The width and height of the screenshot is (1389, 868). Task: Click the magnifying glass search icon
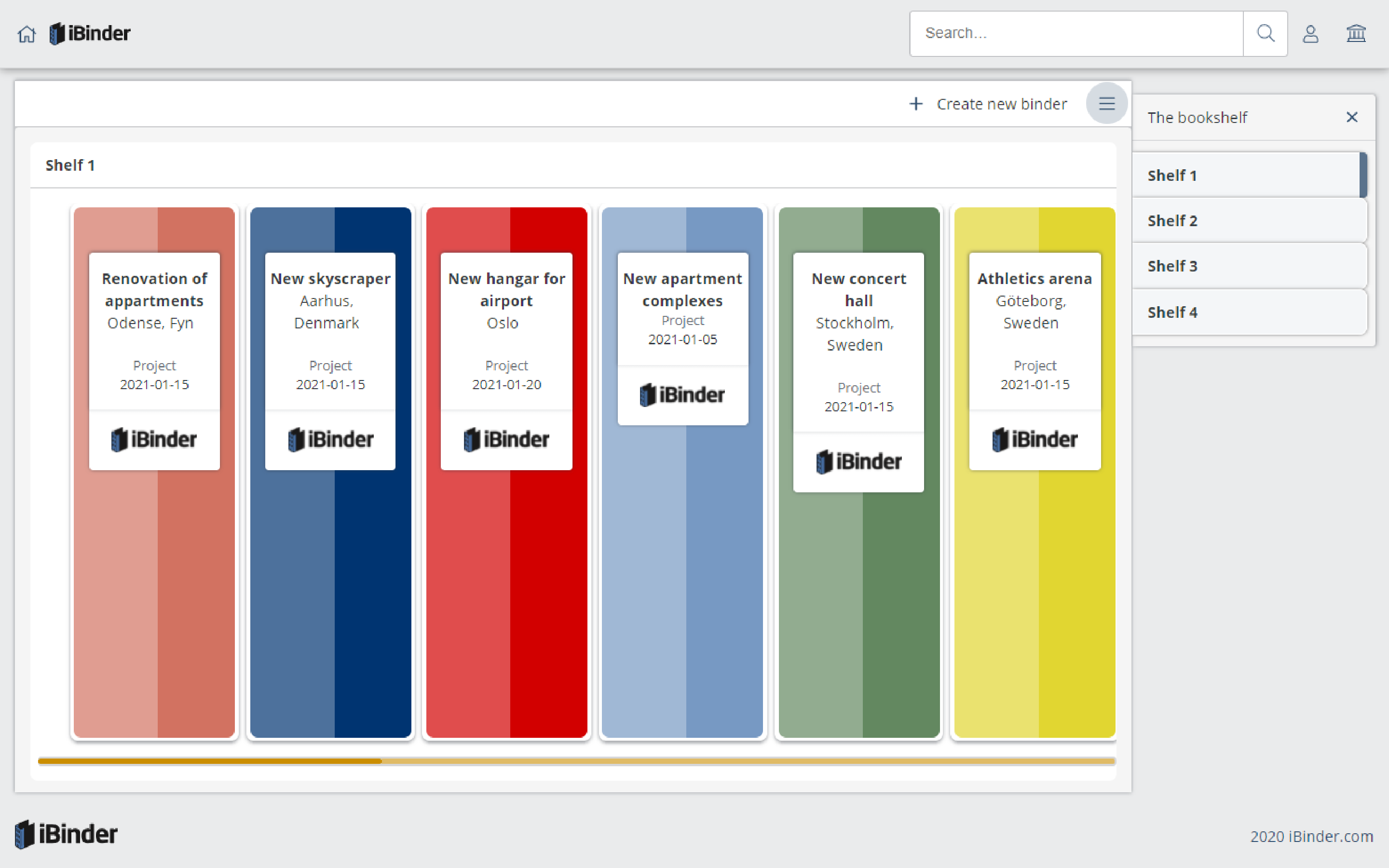(1265, 34)
